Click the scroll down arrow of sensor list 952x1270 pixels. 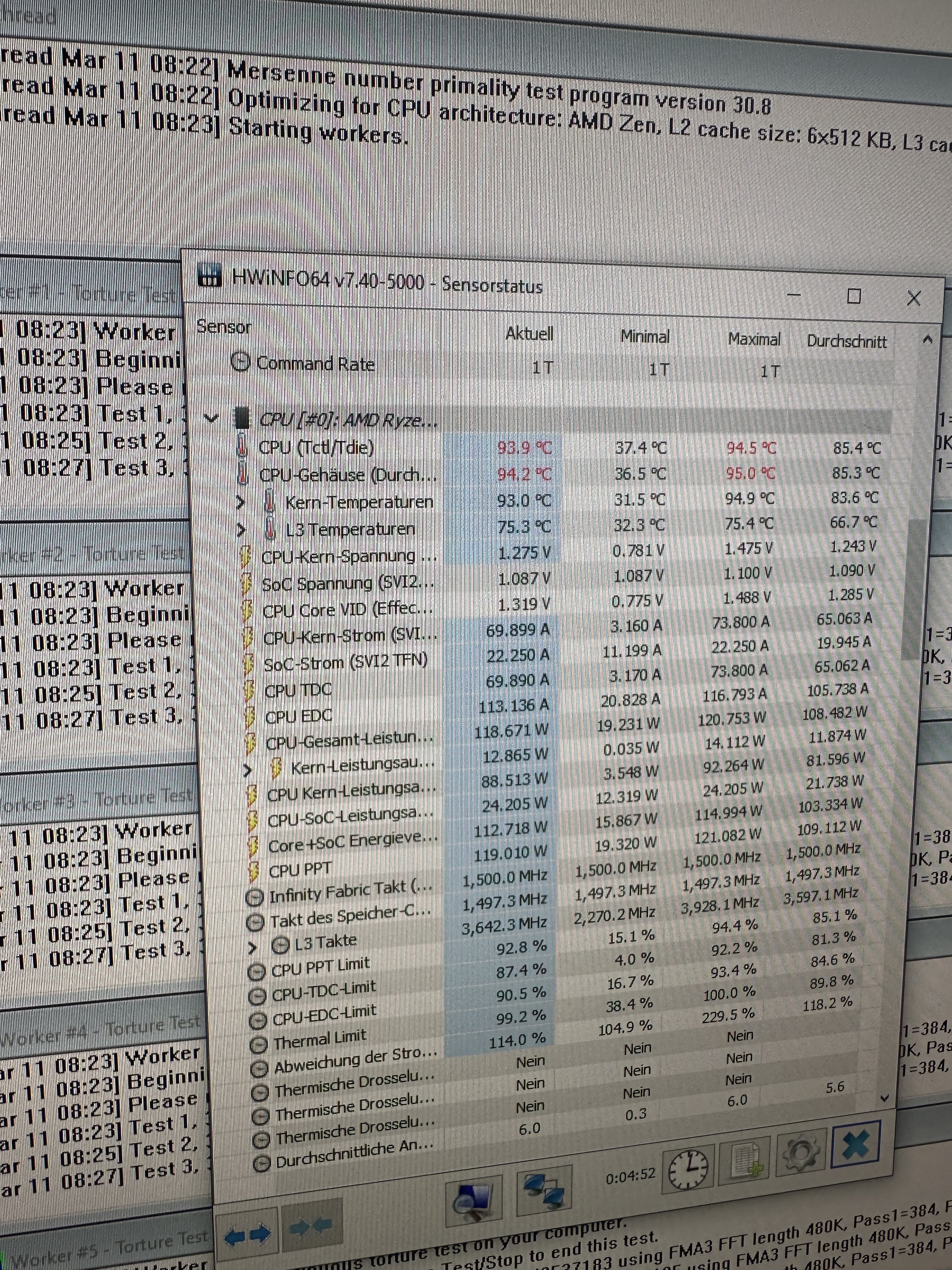point(884,1098)
